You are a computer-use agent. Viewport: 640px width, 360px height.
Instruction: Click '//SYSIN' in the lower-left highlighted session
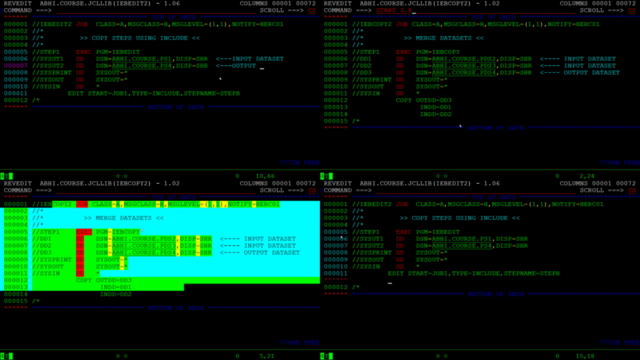pos(46,273)
